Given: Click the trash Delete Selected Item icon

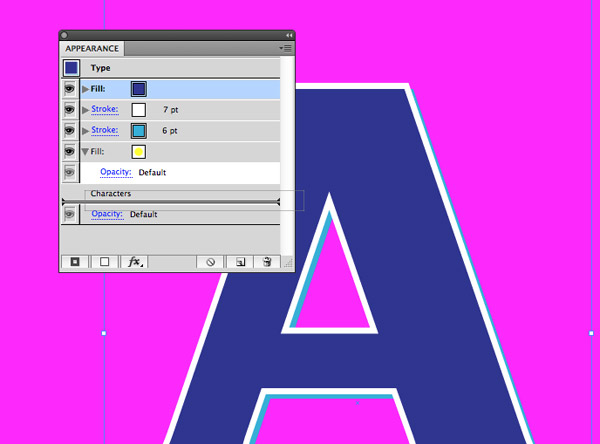Looking at the screenshot, I should (267, 262).
